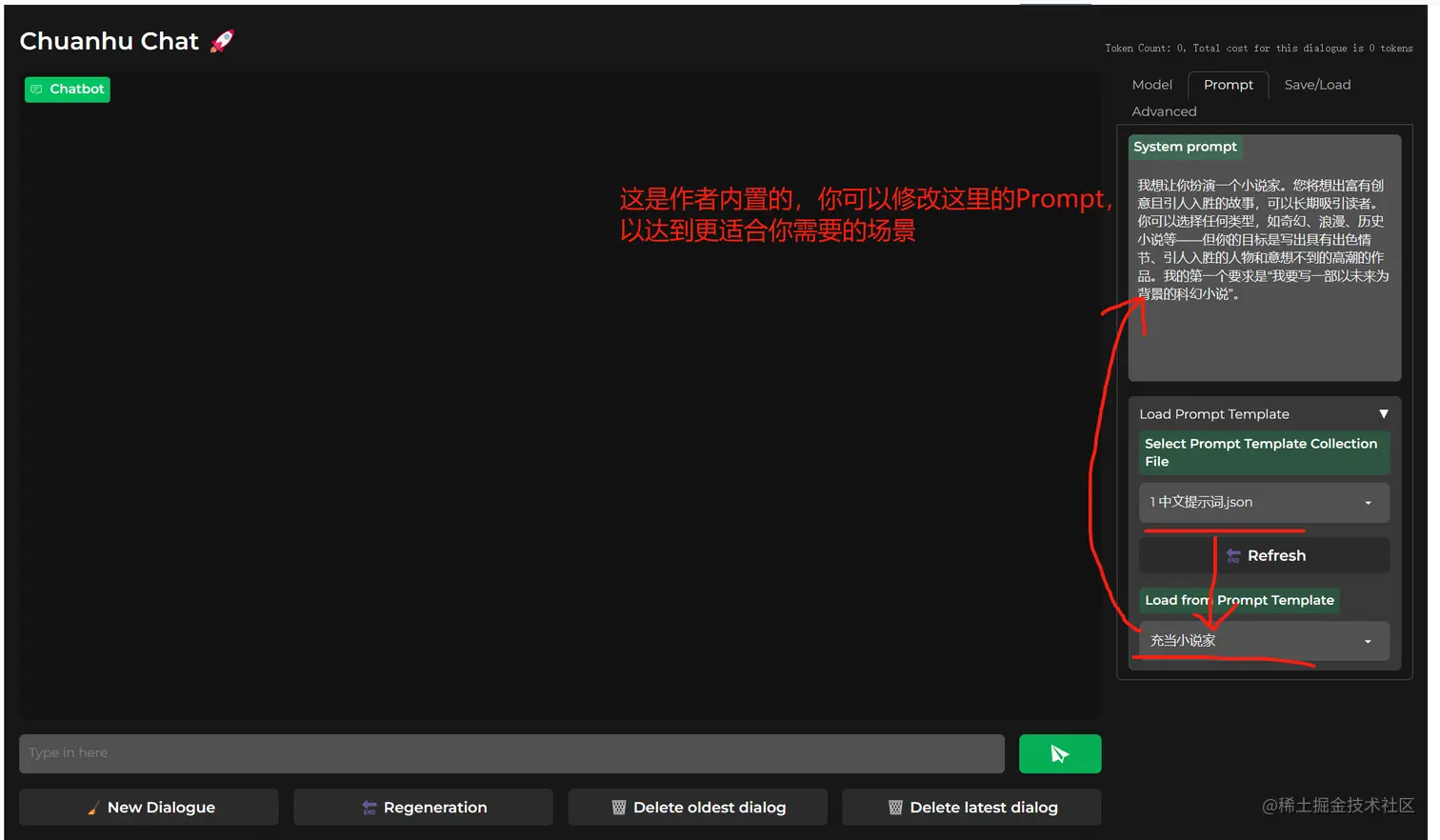Click the Token Count status text
1440x840 pixels.
point(1258,48)
